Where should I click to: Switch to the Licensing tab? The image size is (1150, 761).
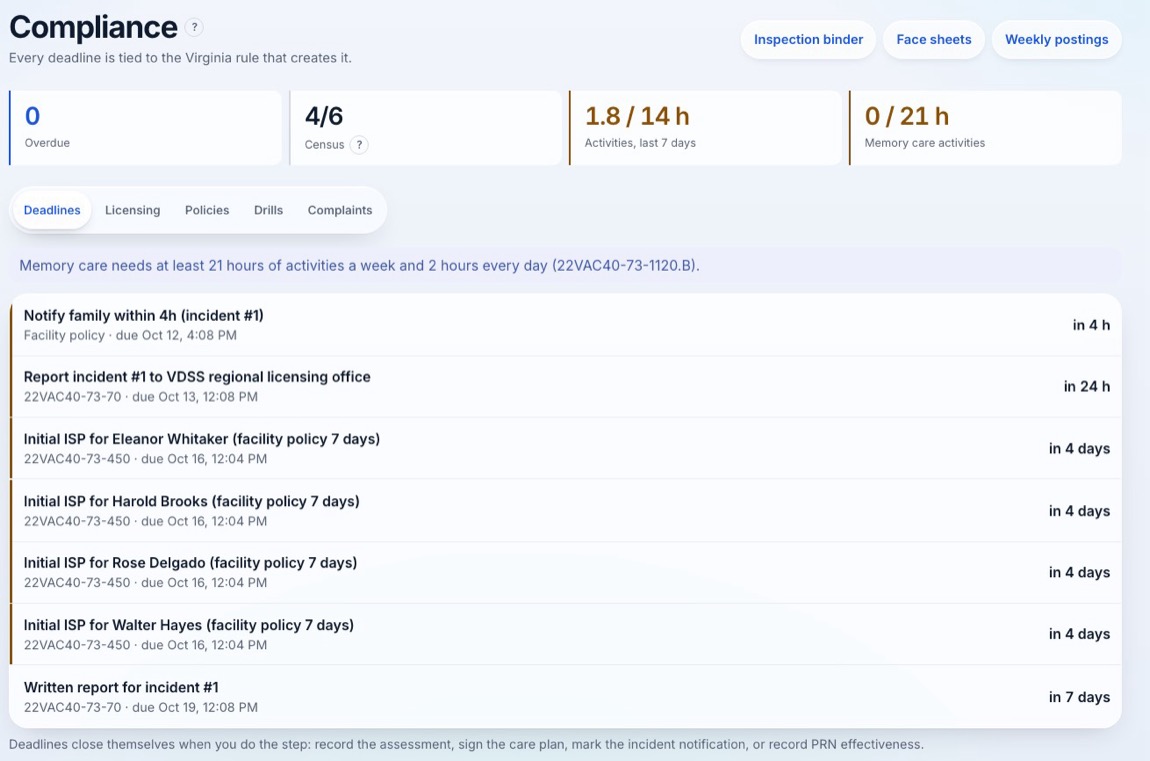132,210
